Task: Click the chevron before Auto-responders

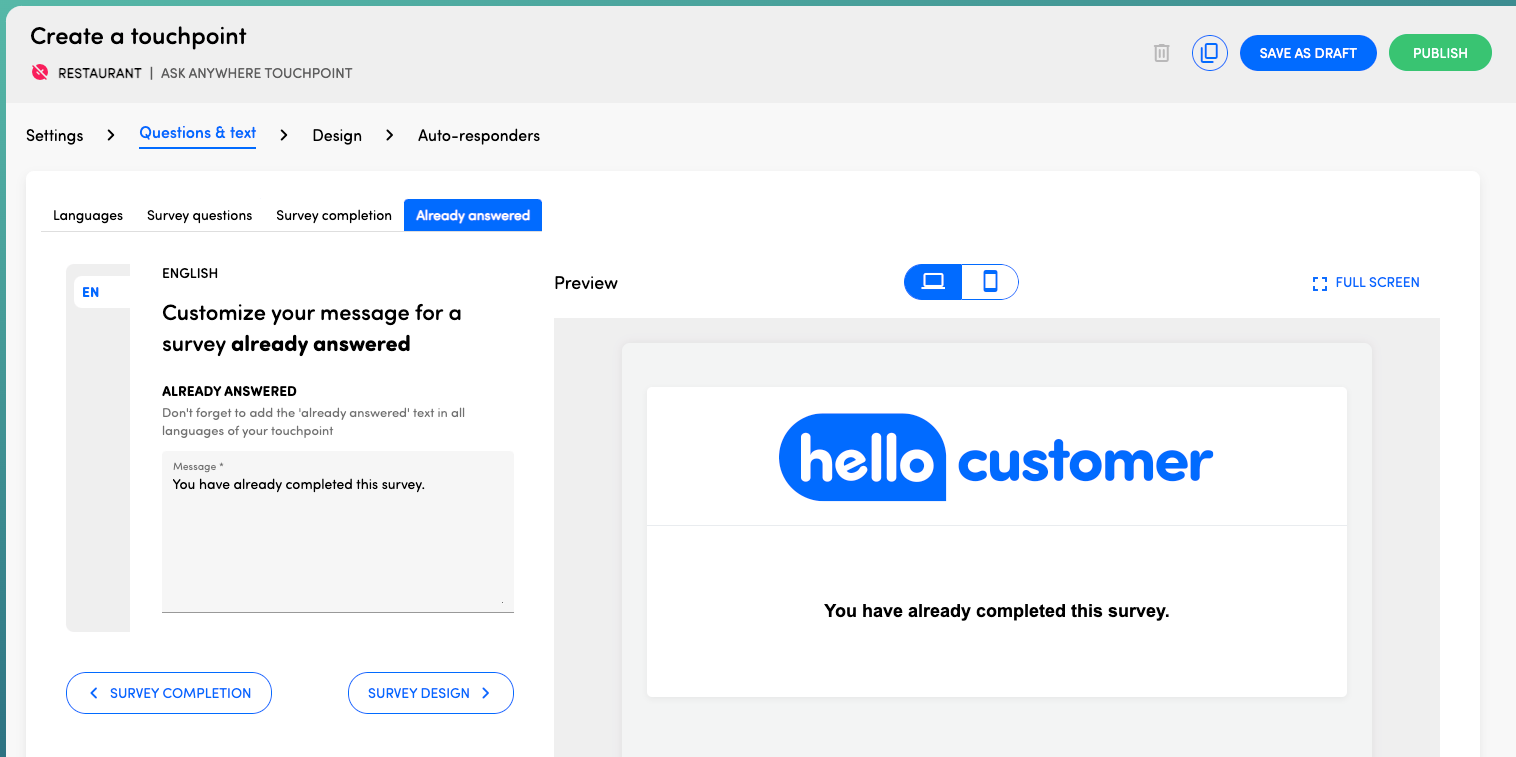Action: tap(390, 135)
